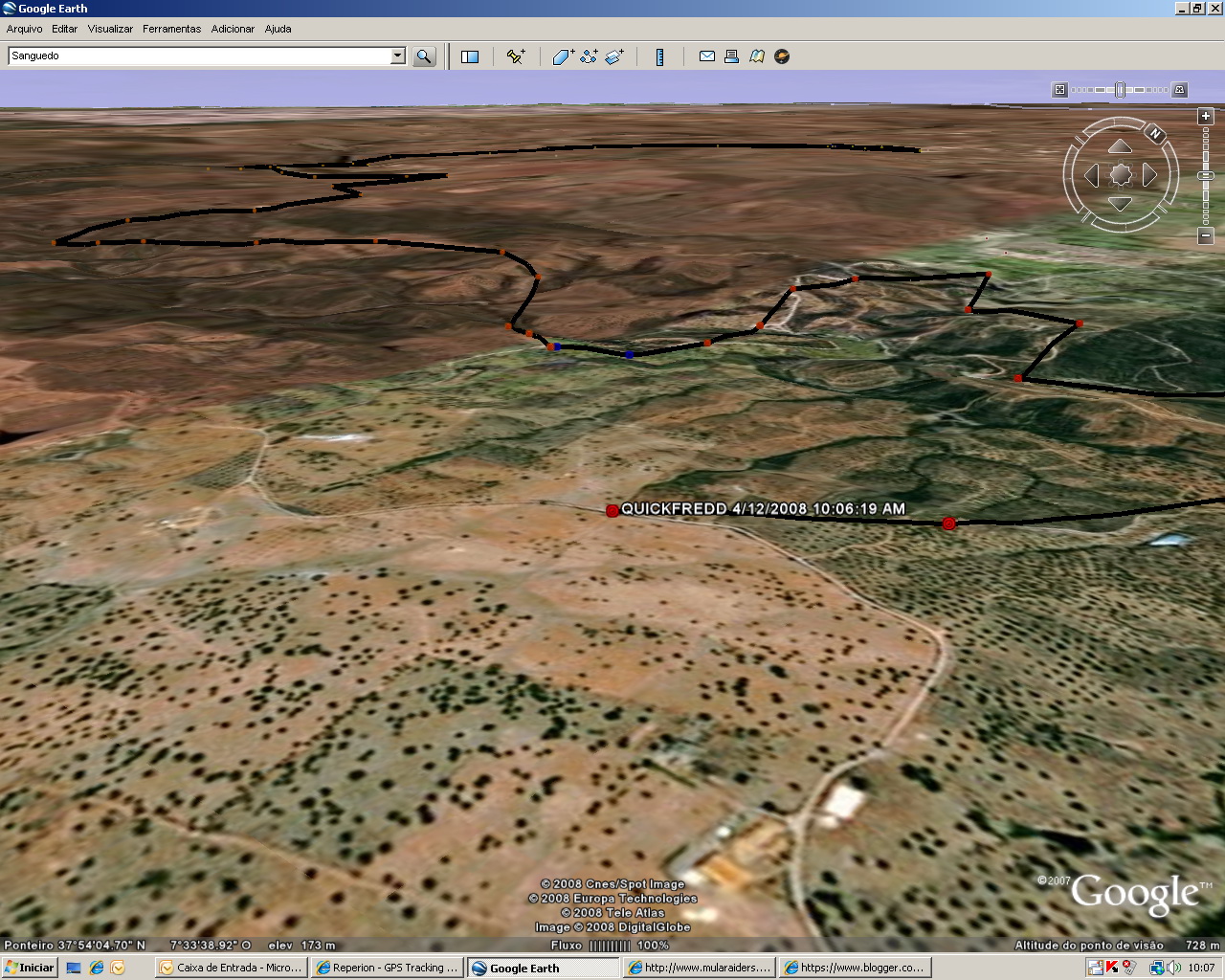Open the Ferramentas menu
1225x980 pixels.
[x=172, y=29]
